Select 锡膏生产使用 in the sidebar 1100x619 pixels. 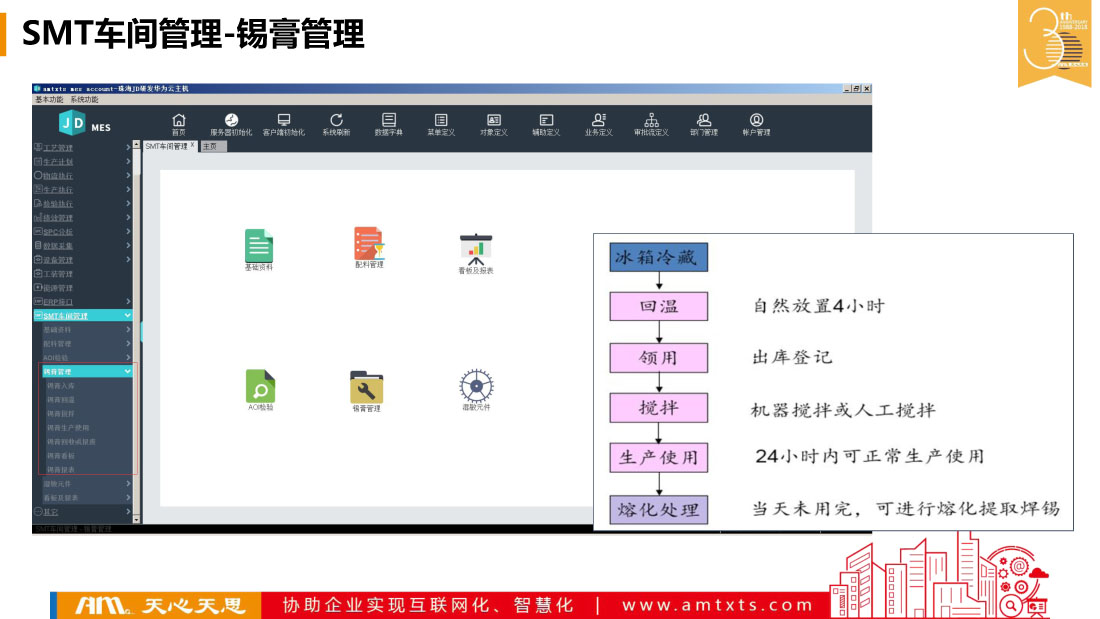[68, 427]
